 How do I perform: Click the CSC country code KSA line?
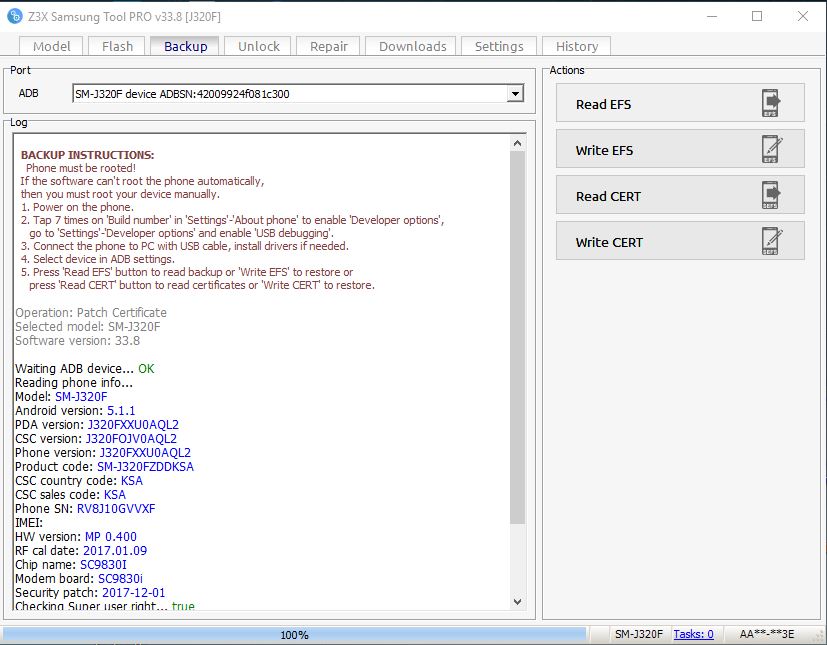[79, 480]
